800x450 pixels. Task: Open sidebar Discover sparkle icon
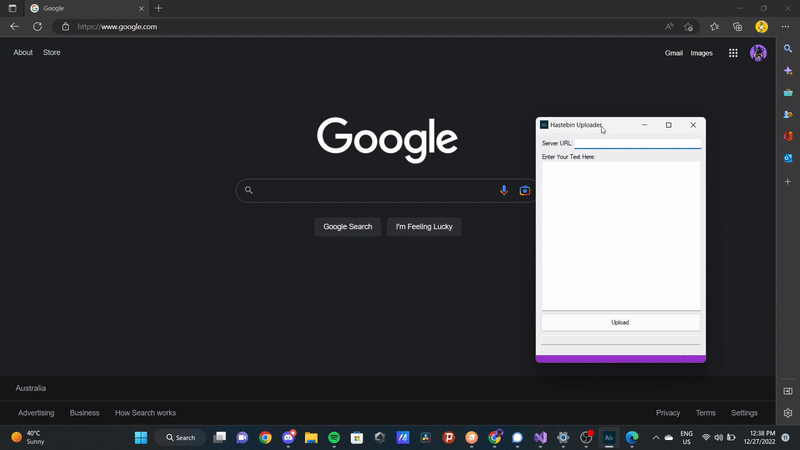point(788,70)
